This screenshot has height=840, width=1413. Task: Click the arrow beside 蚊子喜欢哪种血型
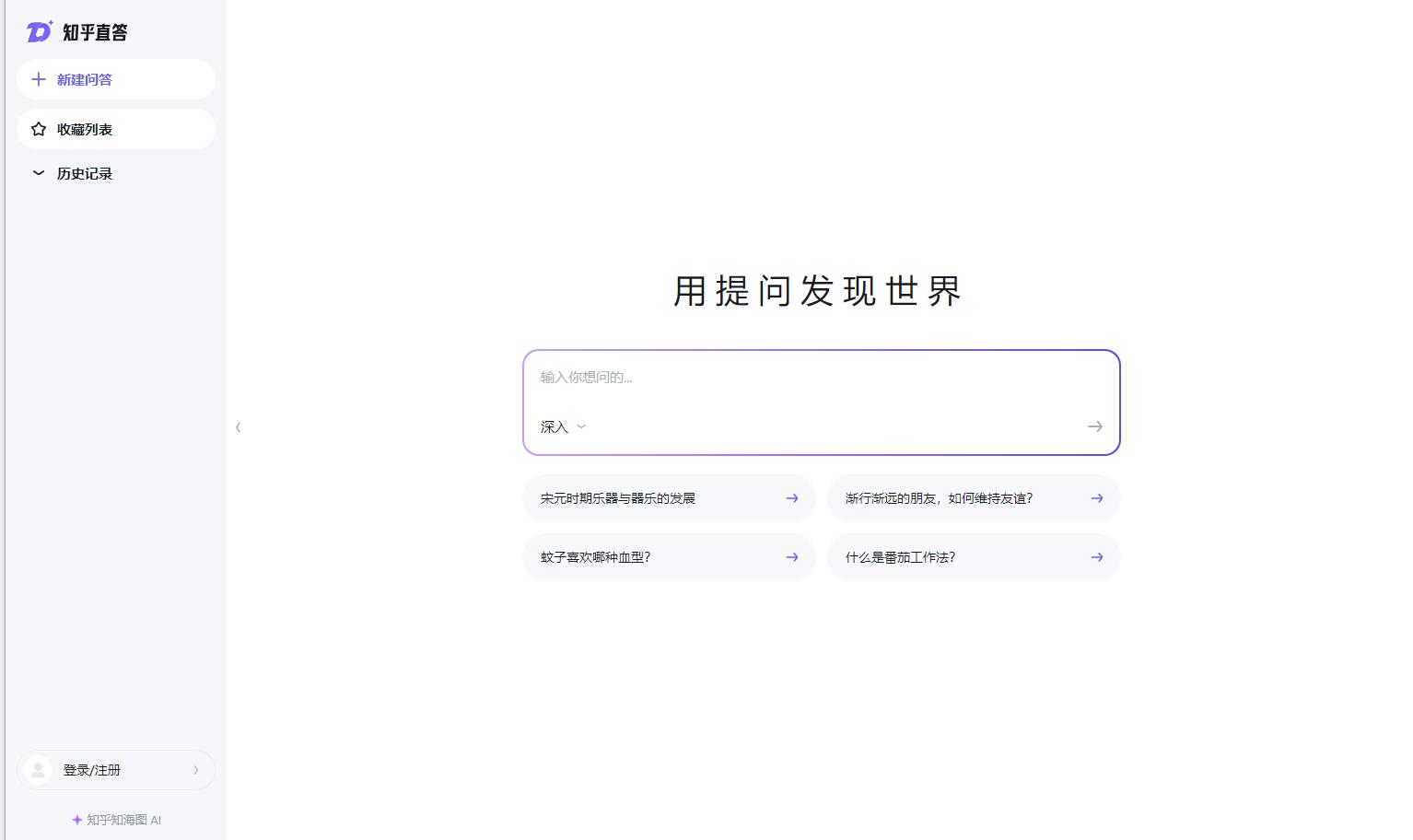(x=791, y=557)
